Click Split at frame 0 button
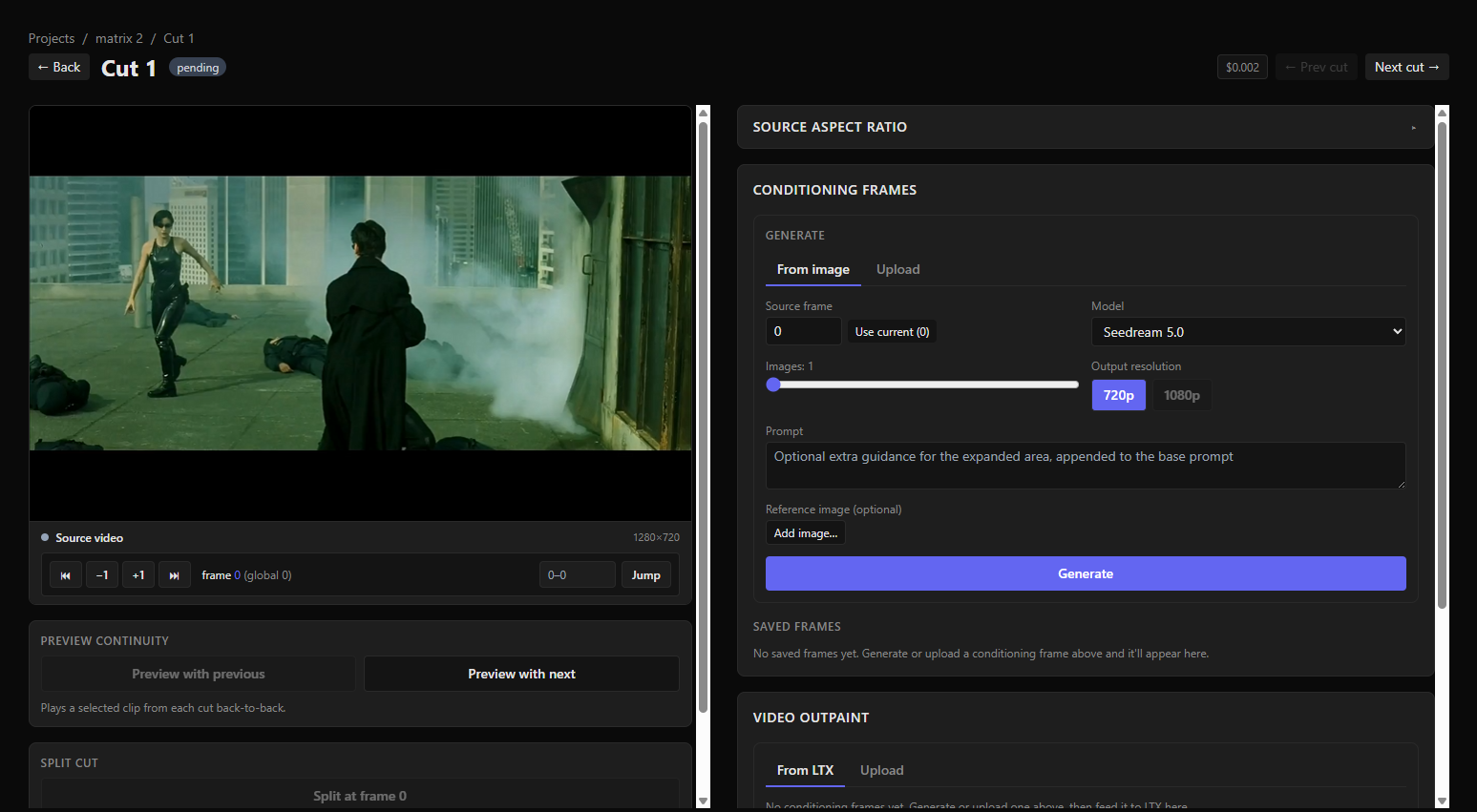 click(360, 796)
